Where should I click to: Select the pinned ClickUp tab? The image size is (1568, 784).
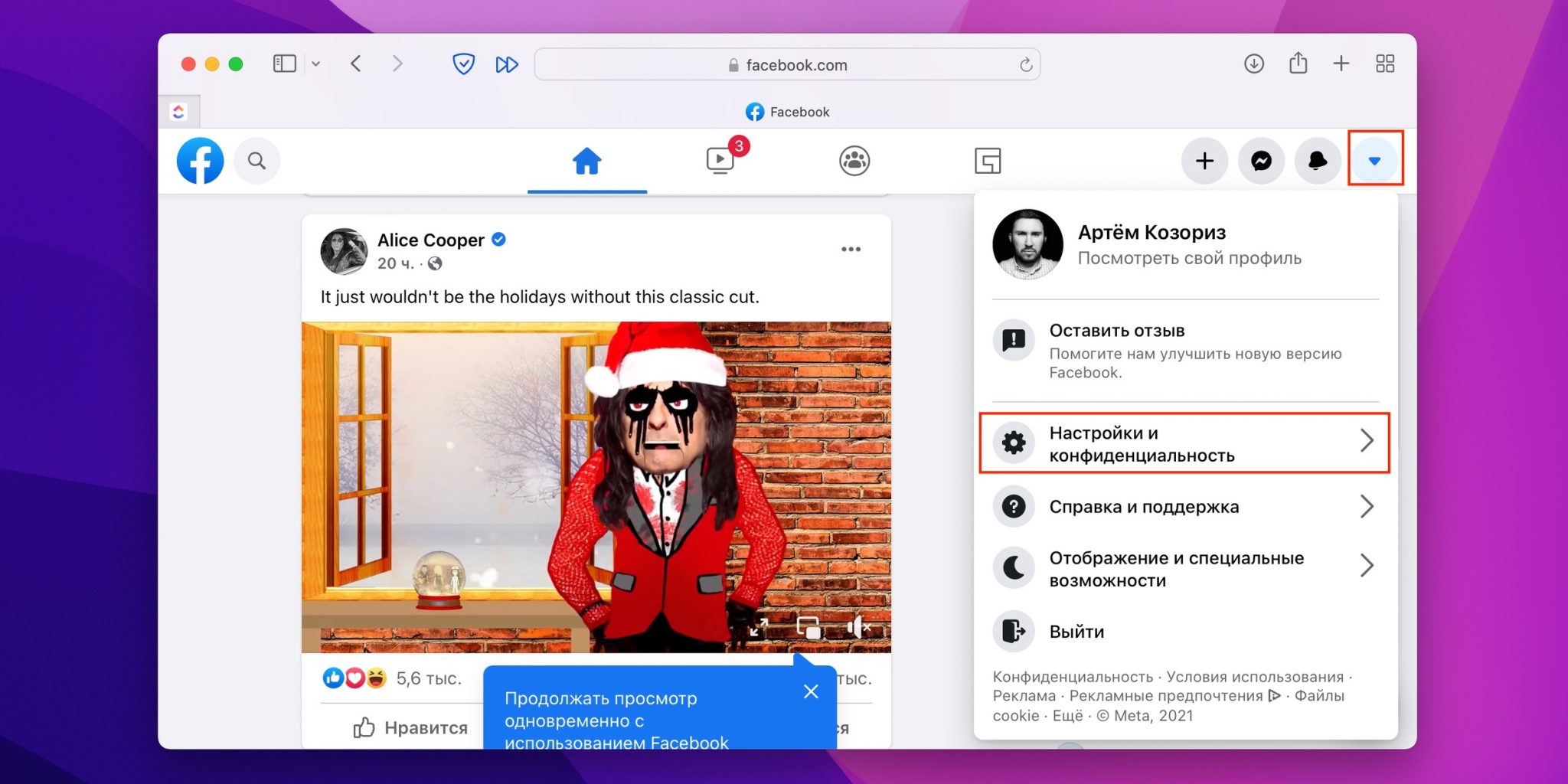(179, 112)
